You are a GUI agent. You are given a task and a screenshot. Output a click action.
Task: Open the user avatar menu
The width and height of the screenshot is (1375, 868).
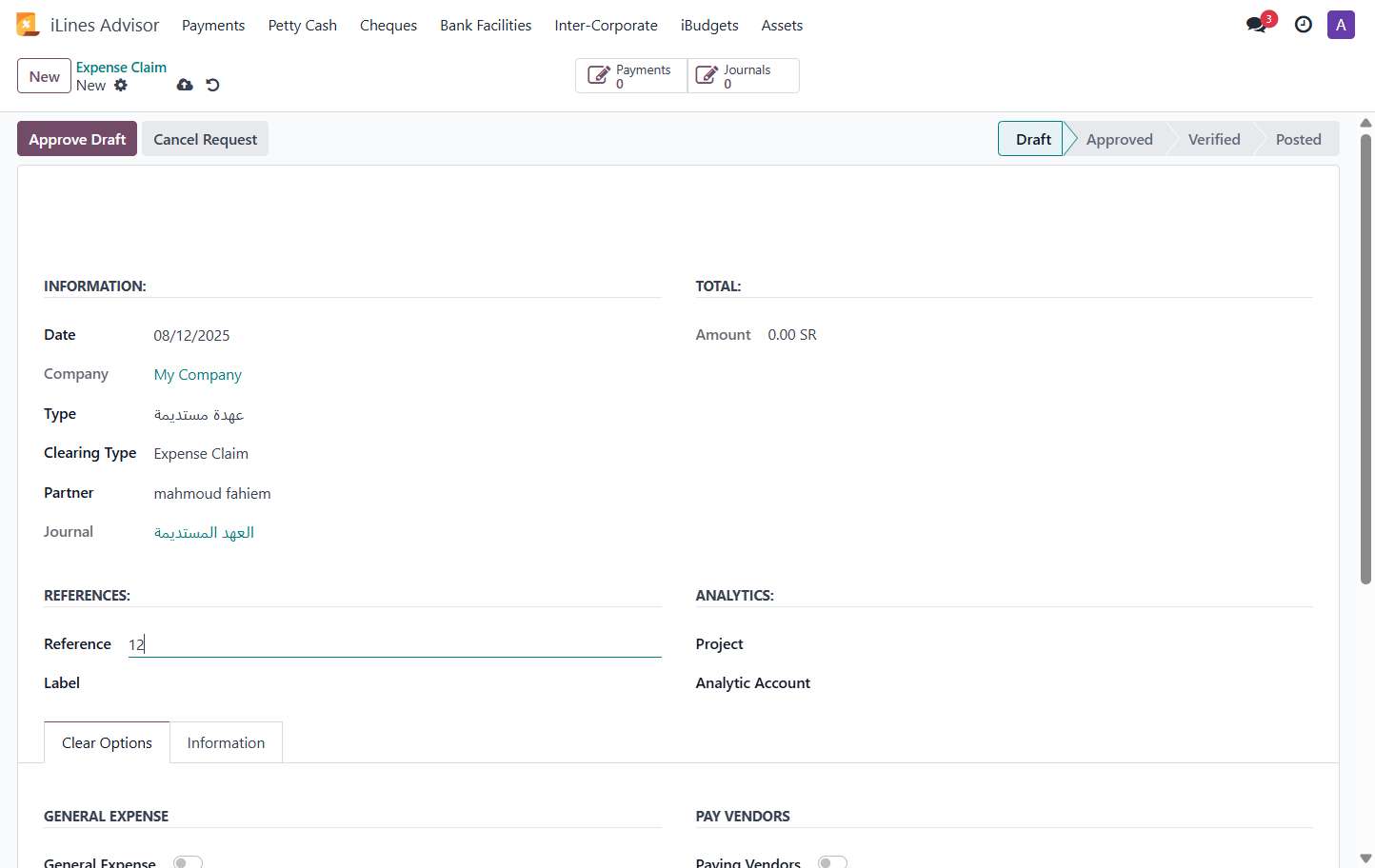point(1341,25)
